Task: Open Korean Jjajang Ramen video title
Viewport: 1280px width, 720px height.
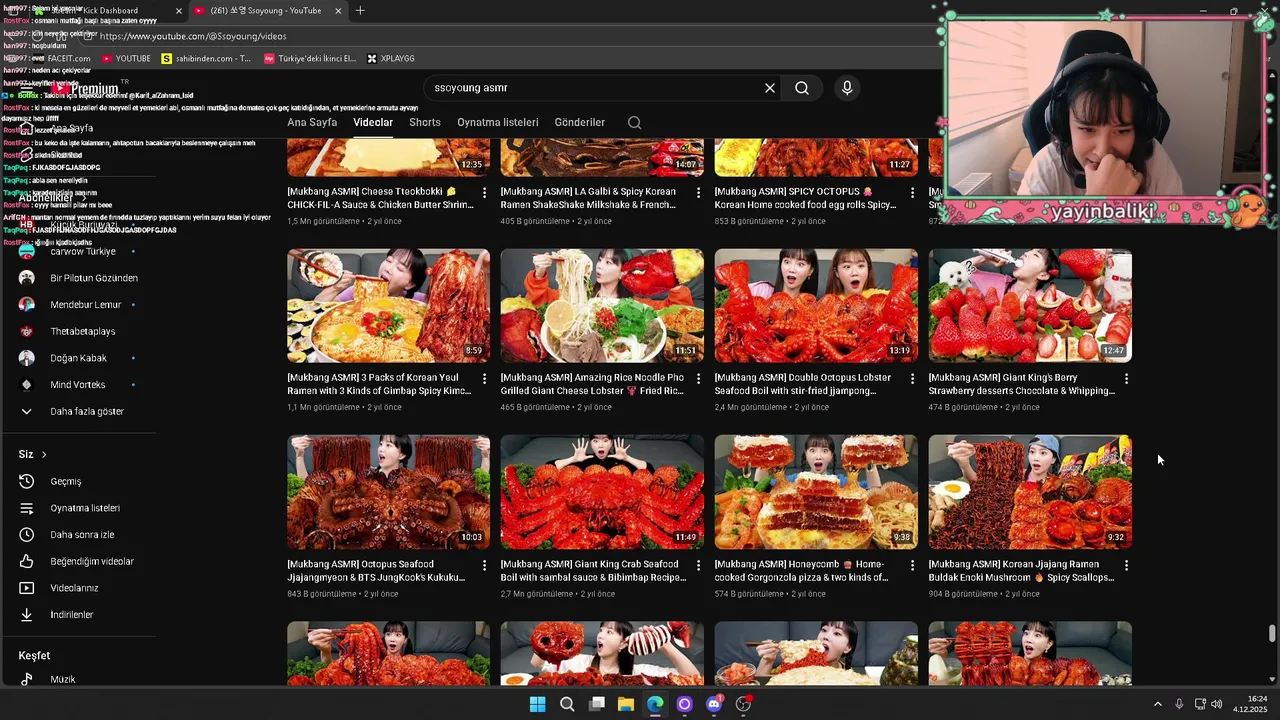Action: click(1021, 571)
